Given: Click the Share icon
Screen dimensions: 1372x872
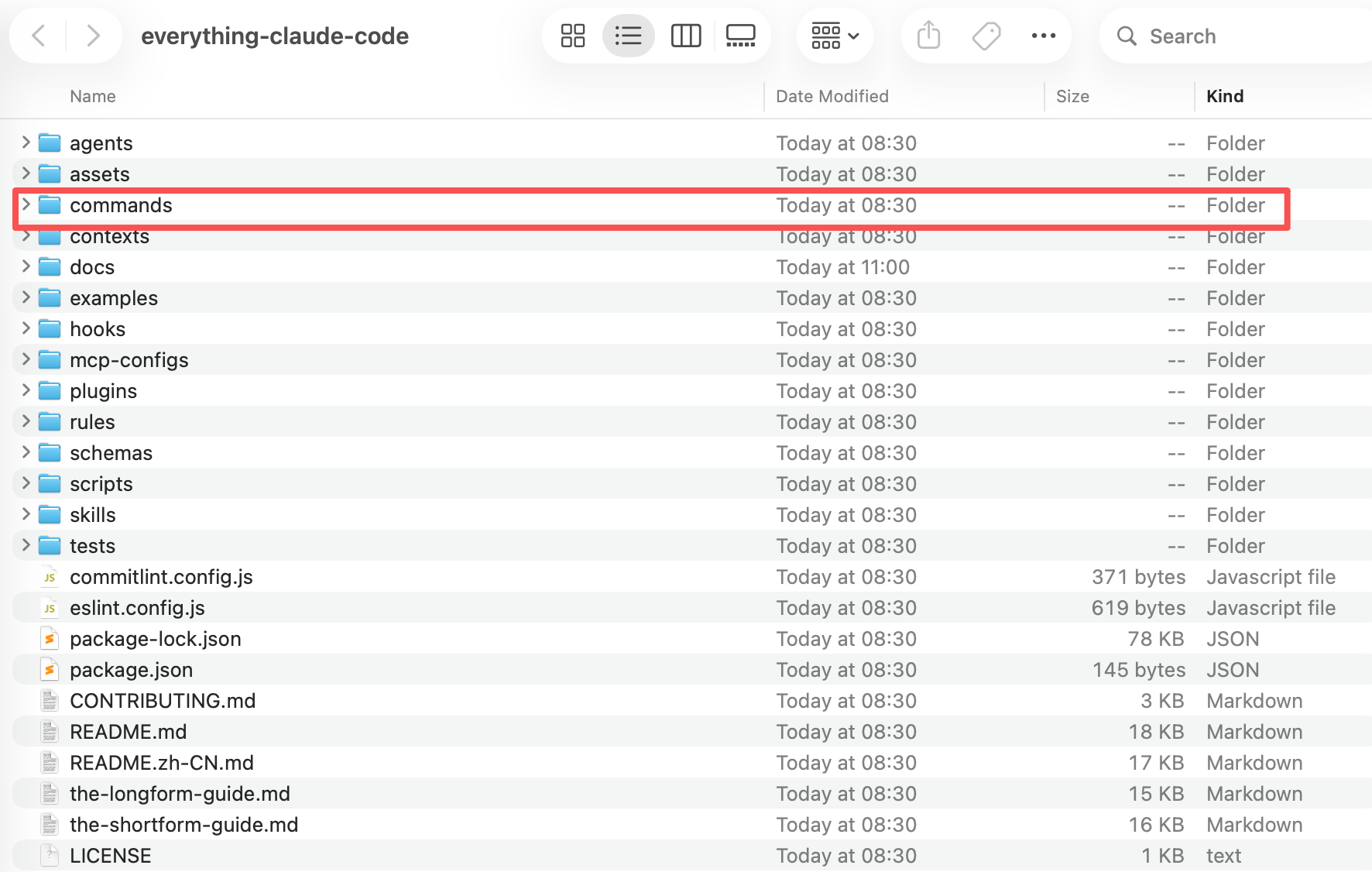Looking at the screenshot, I should pyautogui.click(x=928, y=36).
